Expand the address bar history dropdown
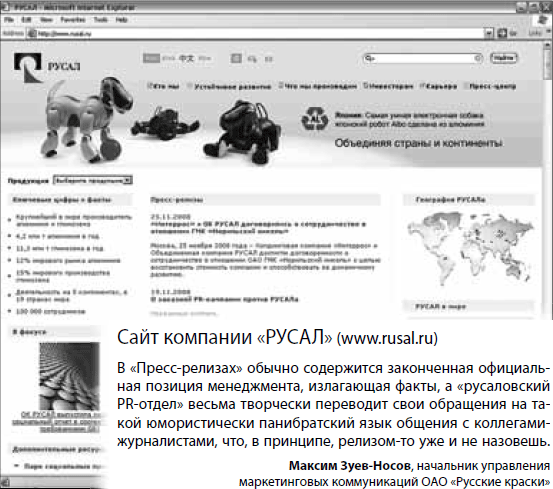Viewport: 553px width, 489px height. click(x=488, y=33)
